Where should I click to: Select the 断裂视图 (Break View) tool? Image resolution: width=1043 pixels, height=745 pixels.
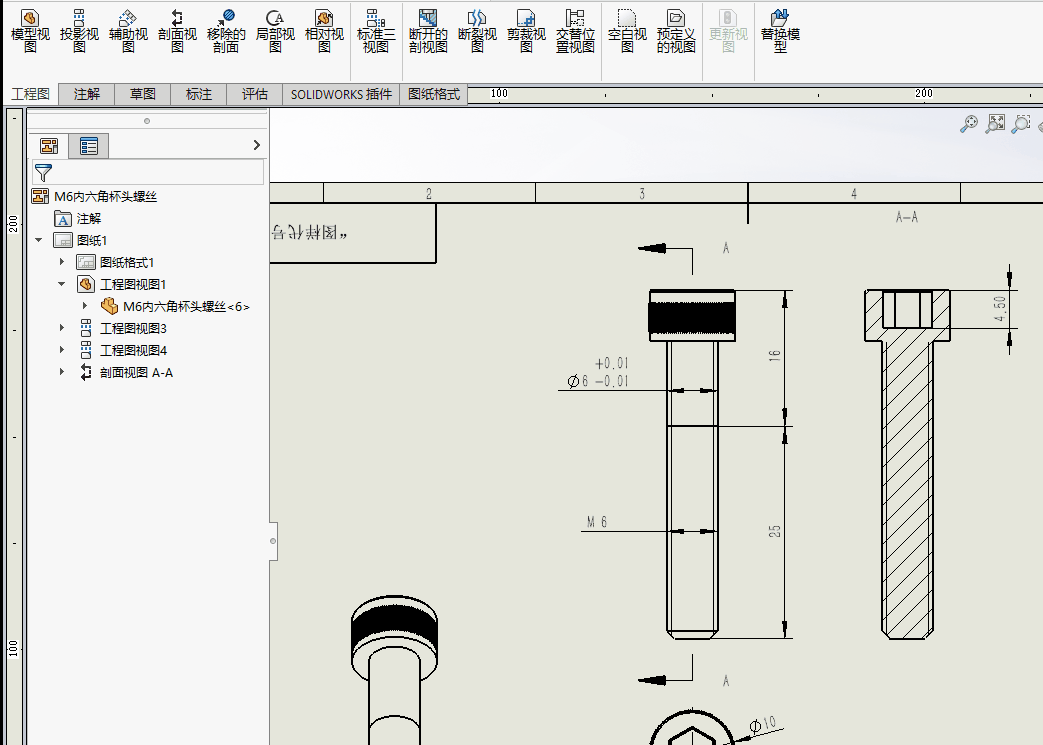tap(477, 31)
